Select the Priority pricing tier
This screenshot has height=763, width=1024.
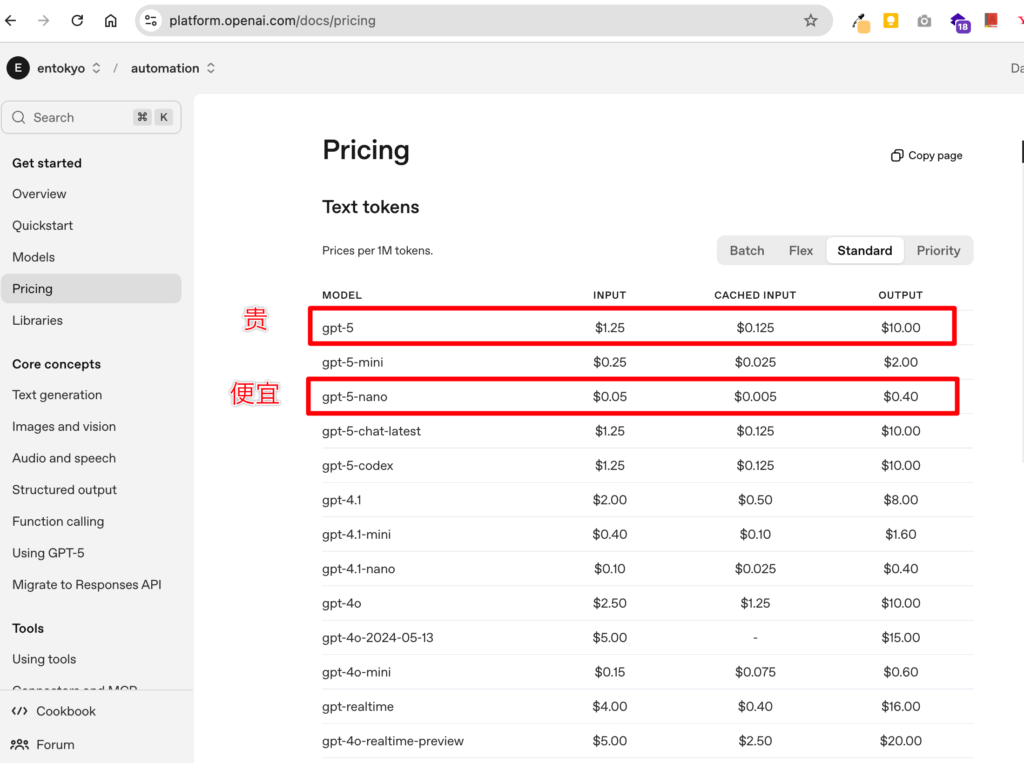click(x=938, y=251)
